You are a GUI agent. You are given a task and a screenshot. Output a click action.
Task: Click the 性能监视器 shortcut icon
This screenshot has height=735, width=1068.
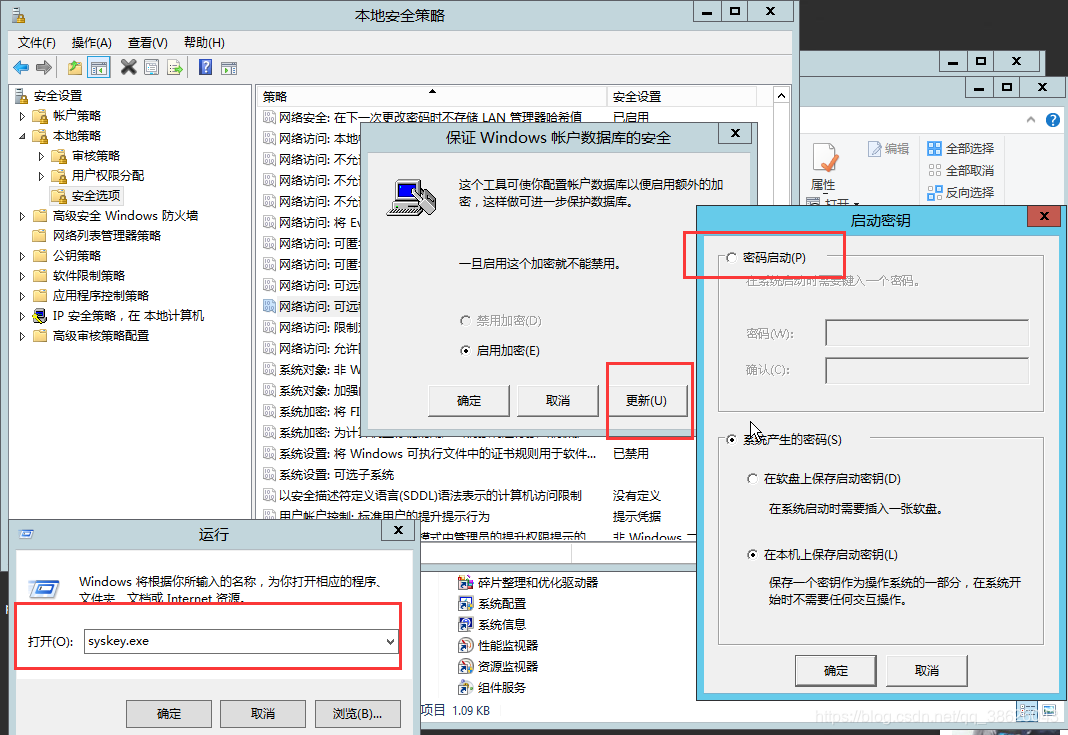point(465,645)
